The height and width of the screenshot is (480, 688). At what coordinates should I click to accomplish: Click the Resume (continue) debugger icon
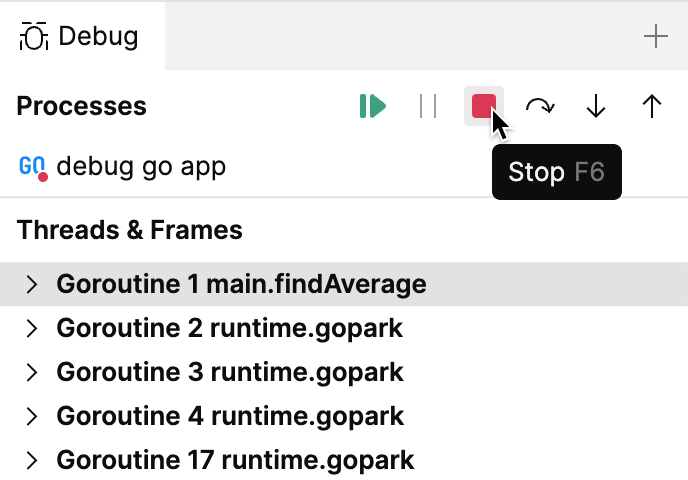click(373, 106)
